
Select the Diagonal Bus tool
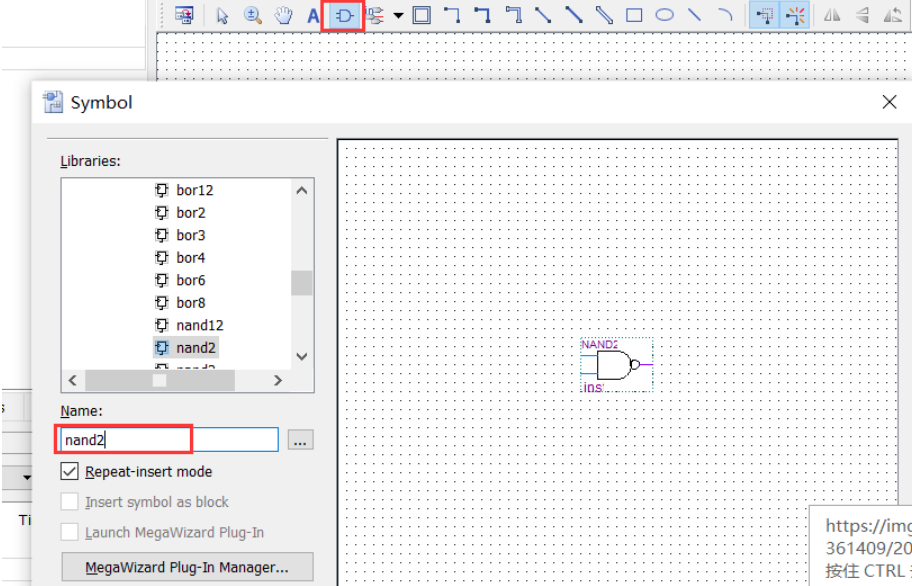[573, 15]
